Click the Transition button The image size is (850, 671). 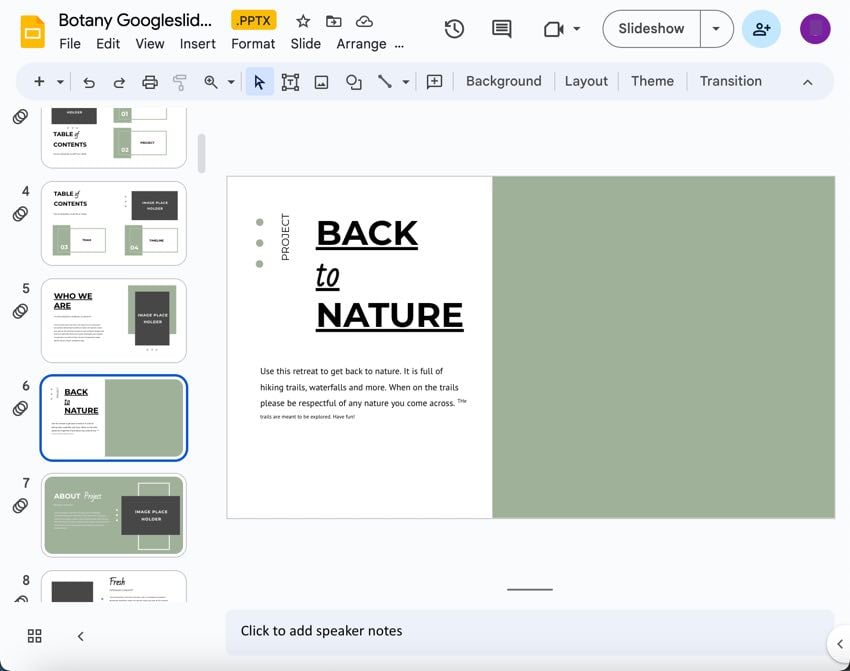[730, 81]
